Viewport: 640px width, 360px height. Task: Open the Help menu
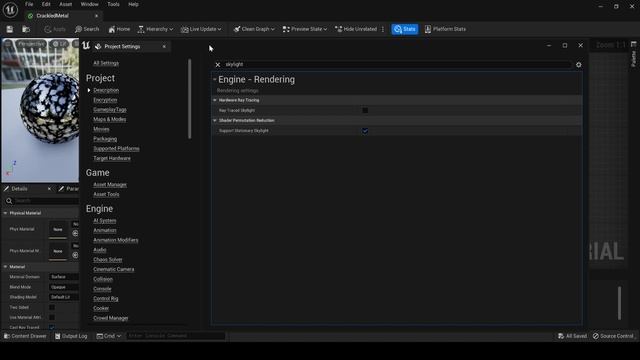click(133, 4)
